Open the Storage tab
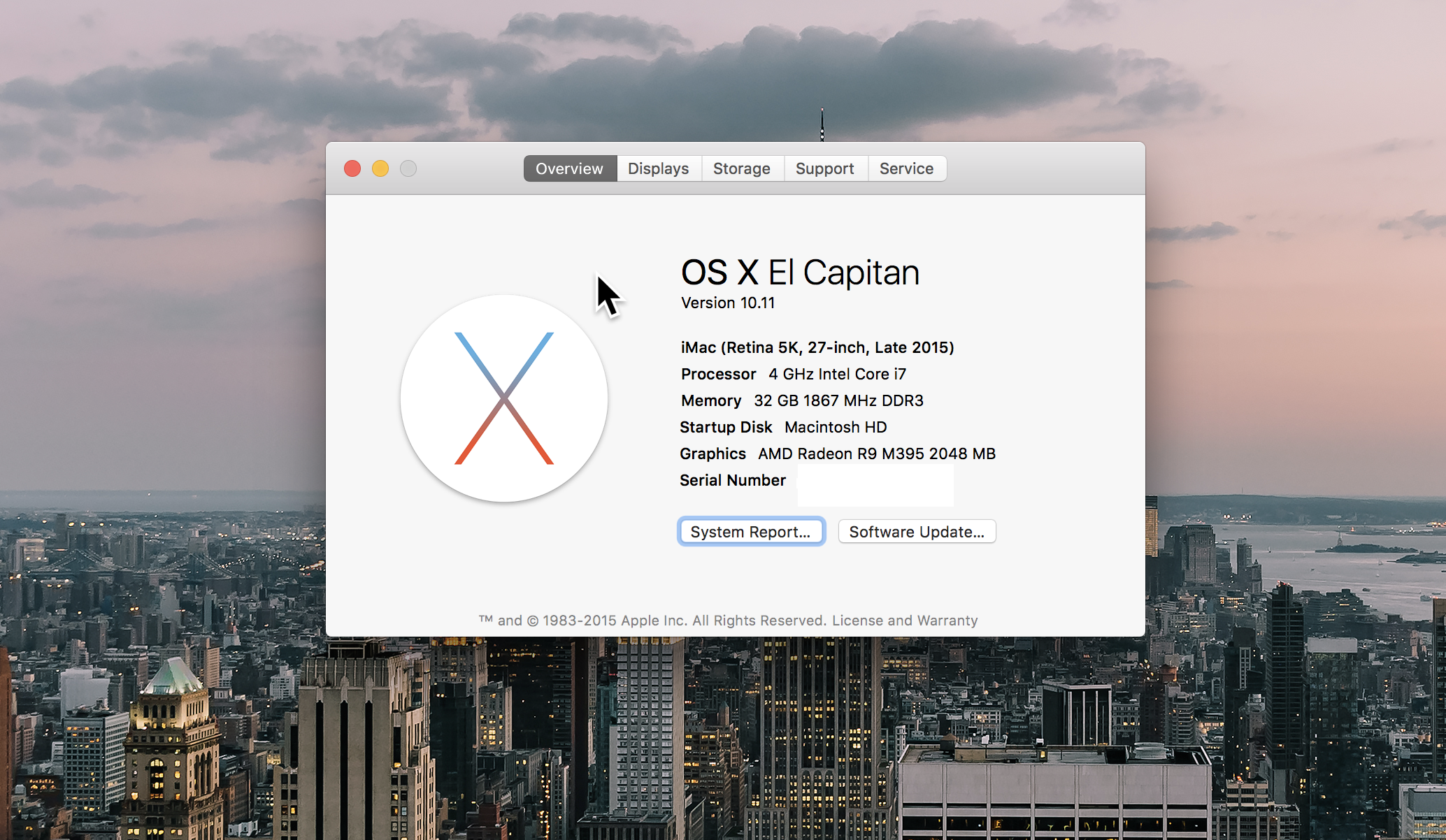The height and width of the screenshot is (840, 1446). pyautogui.click(x=742, y=168)
